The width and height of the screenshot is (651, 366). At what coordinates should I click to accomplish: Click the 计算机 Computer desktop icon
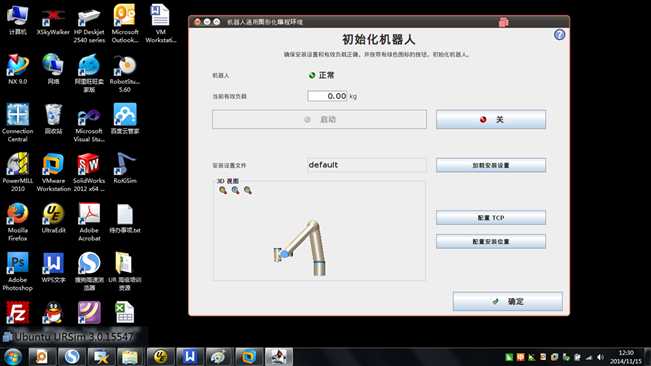[x=17, y=21]
